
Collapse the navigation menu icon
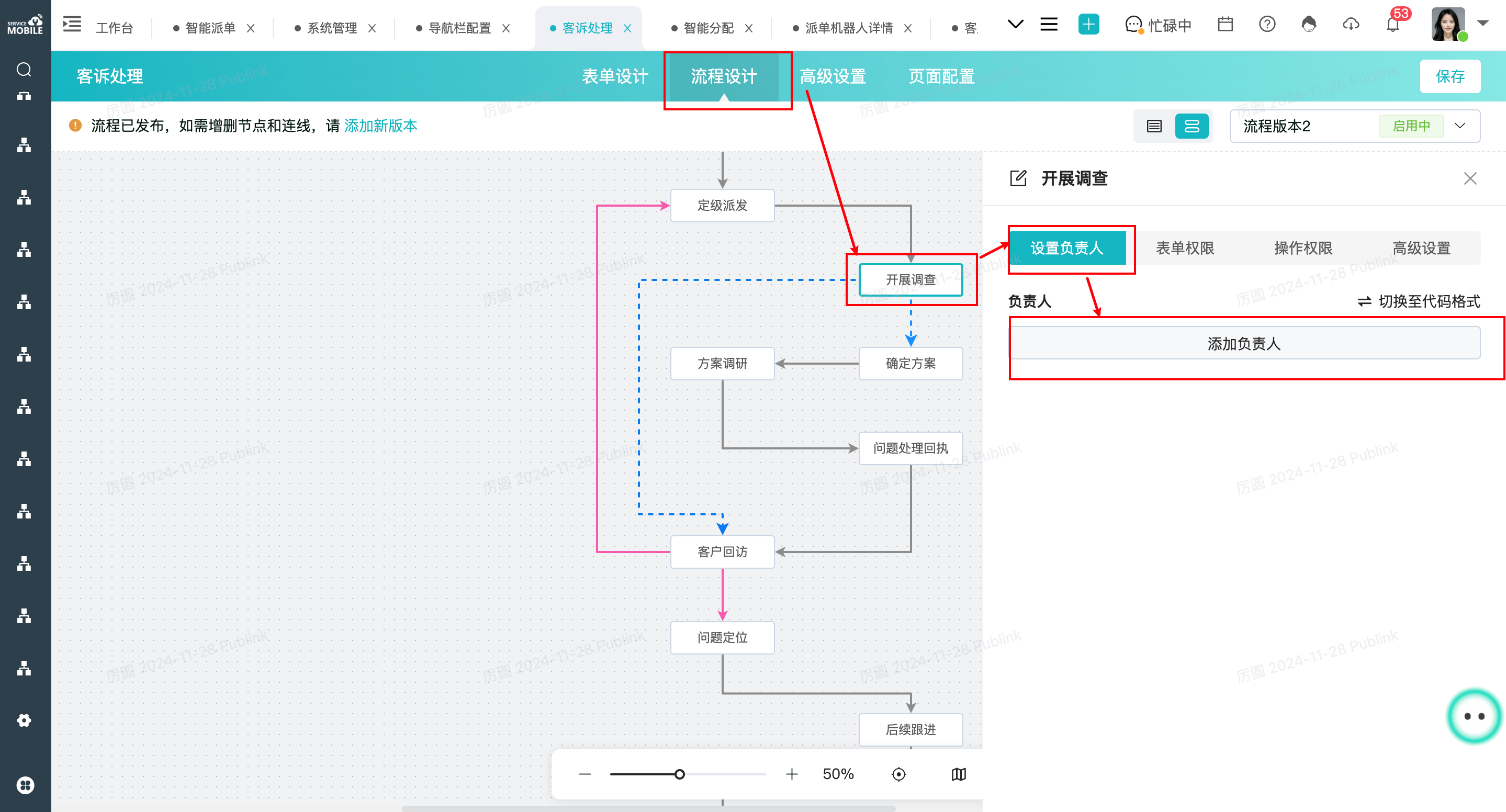click(x=72, y=25)
